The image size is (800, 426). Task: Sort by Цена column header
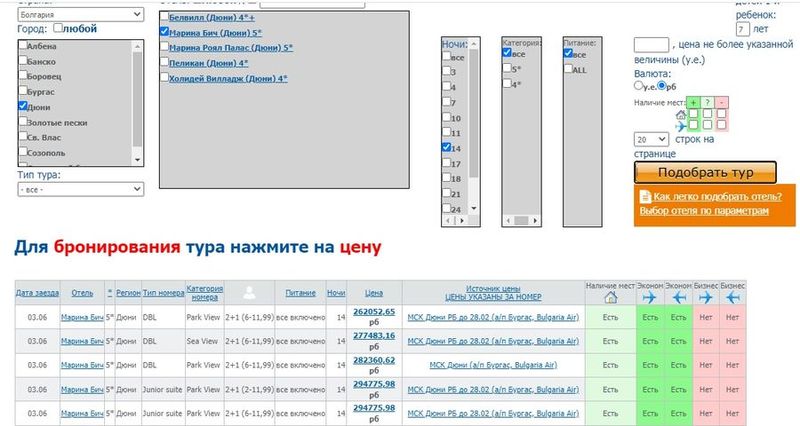tap(374, 293)
